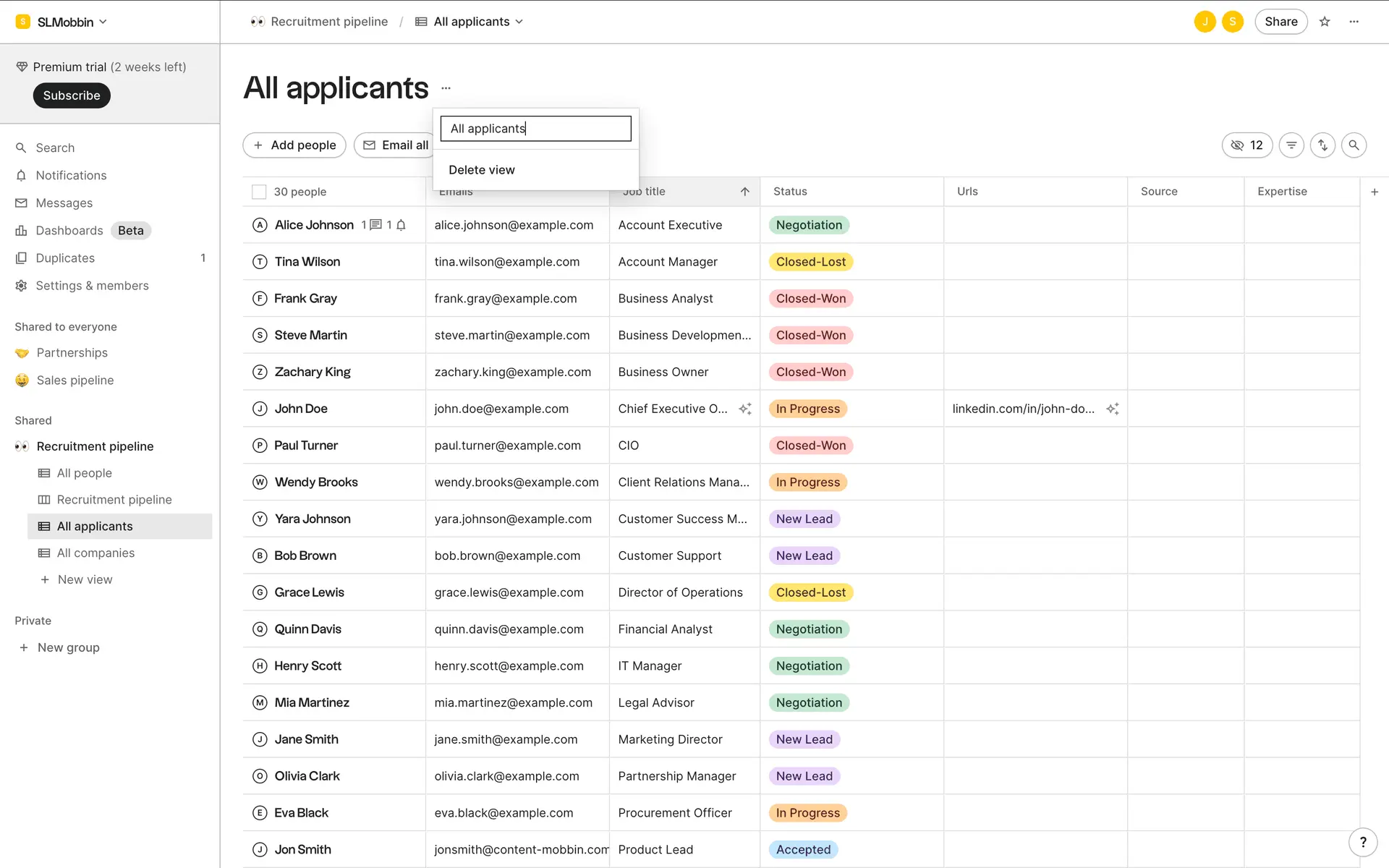Click the AI sparkle icon beside John Doe's URL

click(x=1113, y=409)
